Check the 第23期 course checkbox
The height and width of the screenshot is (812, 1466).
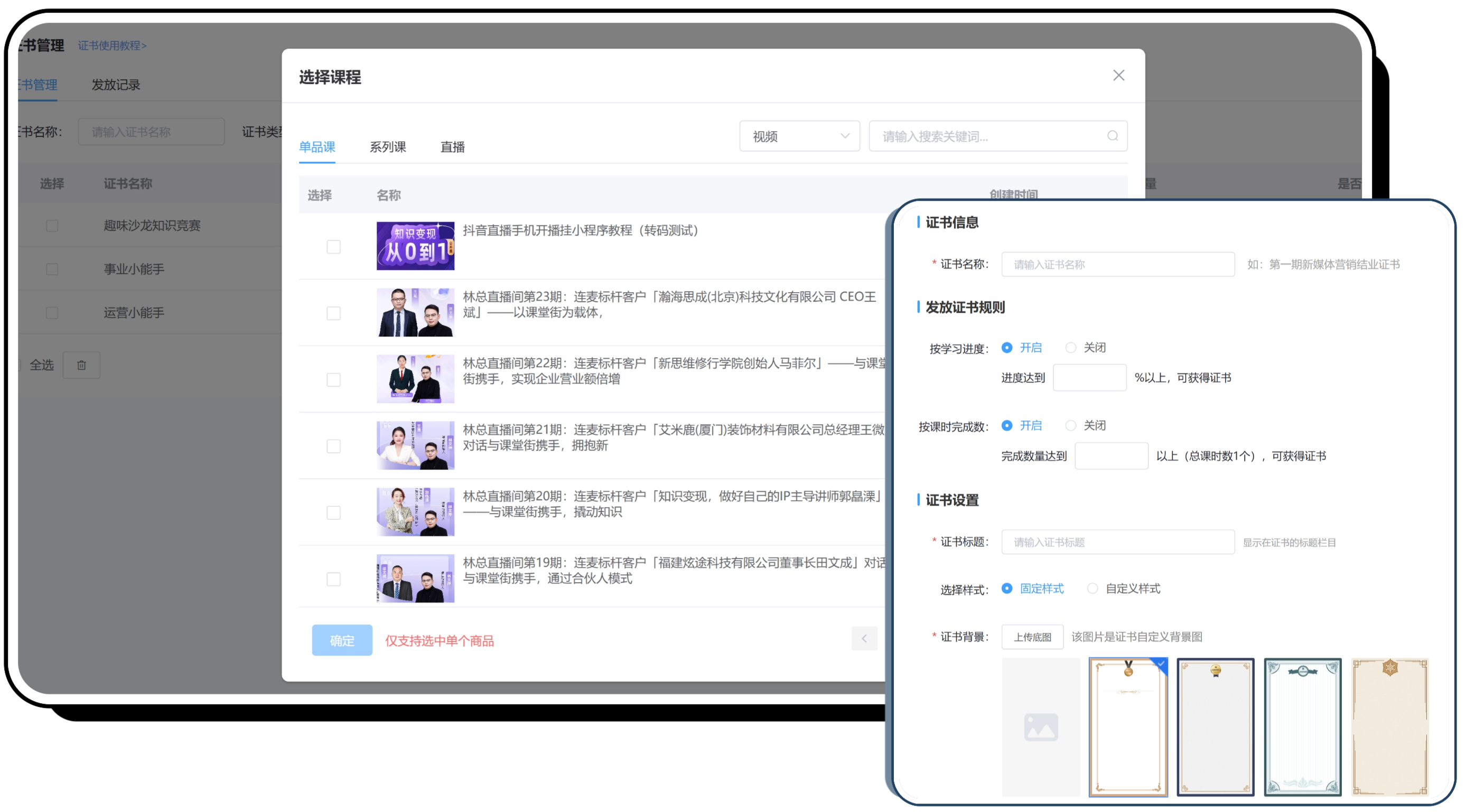333,313
